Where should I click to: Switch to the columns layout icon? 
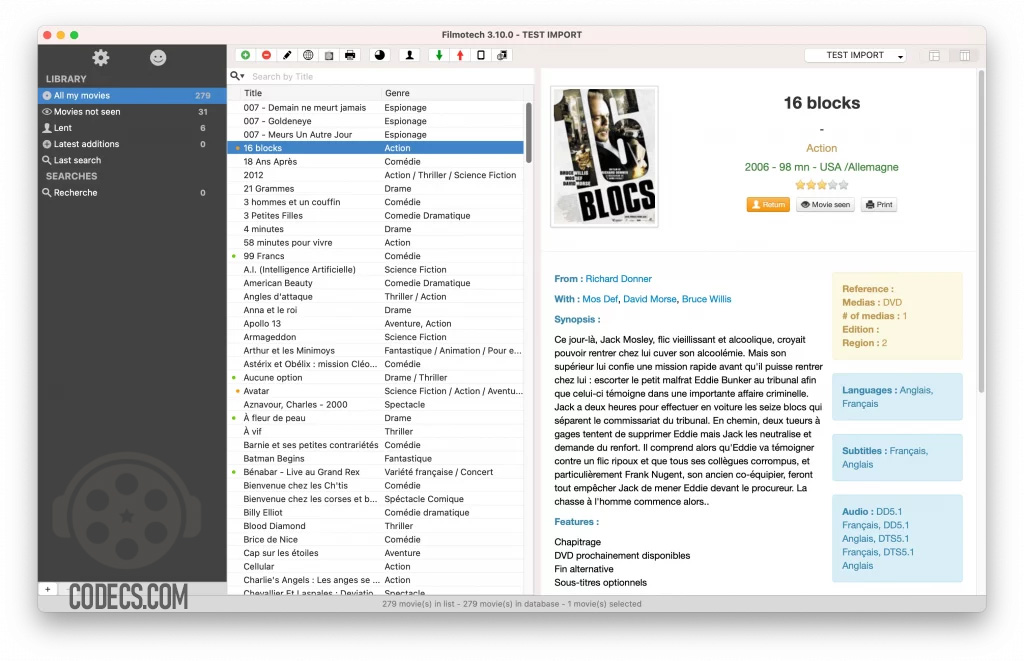tap(965, 56)
